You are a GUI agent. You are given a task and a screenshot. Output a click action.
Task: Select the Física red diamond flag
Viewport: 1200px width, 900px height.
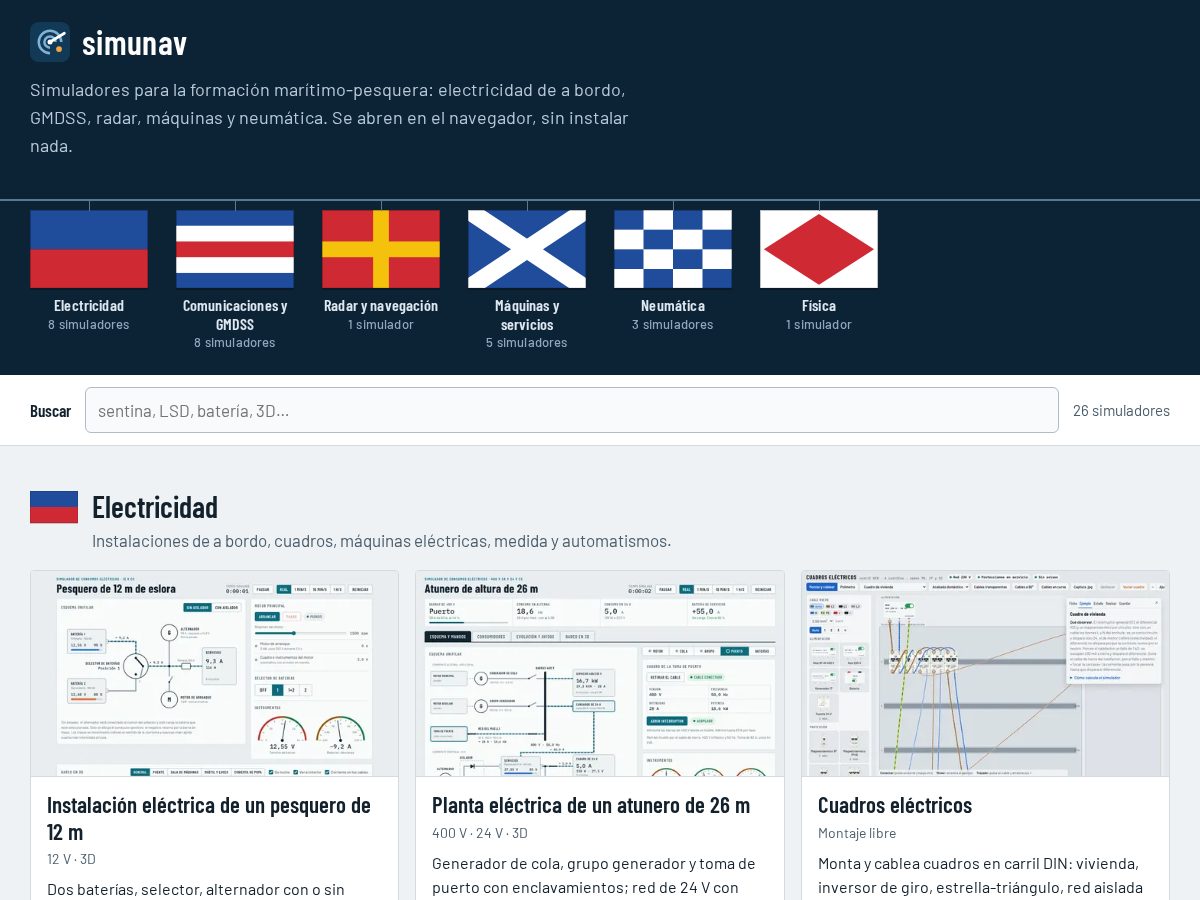(x=819, y=249)
